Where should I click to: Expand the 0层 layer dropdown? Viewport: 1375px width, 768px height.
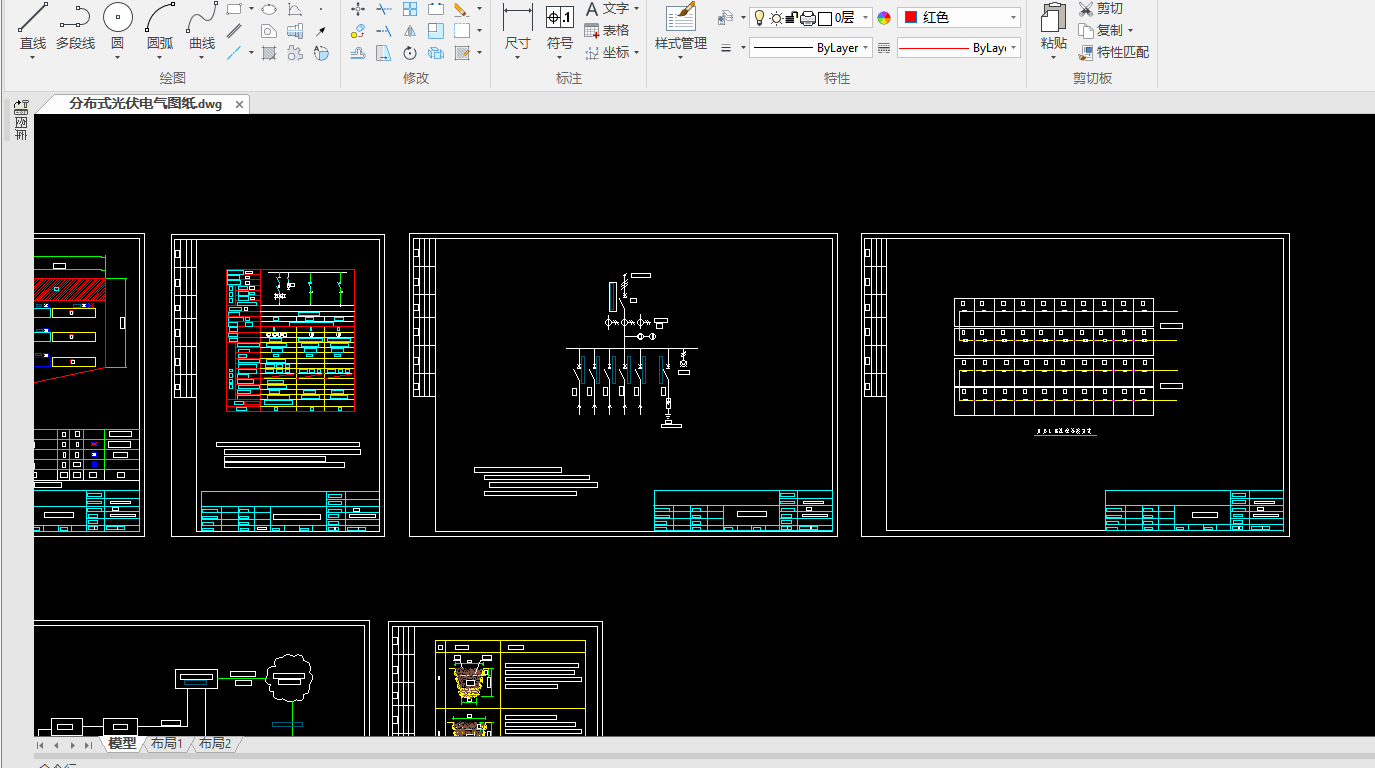pos(866,18)
